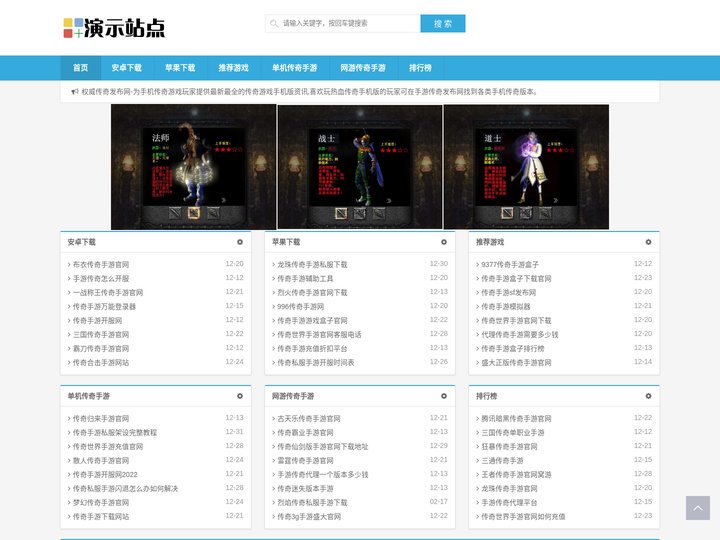Open article 烈火传奇手游官网下载
The image size is (720, 540).
[x=312, y=292]
